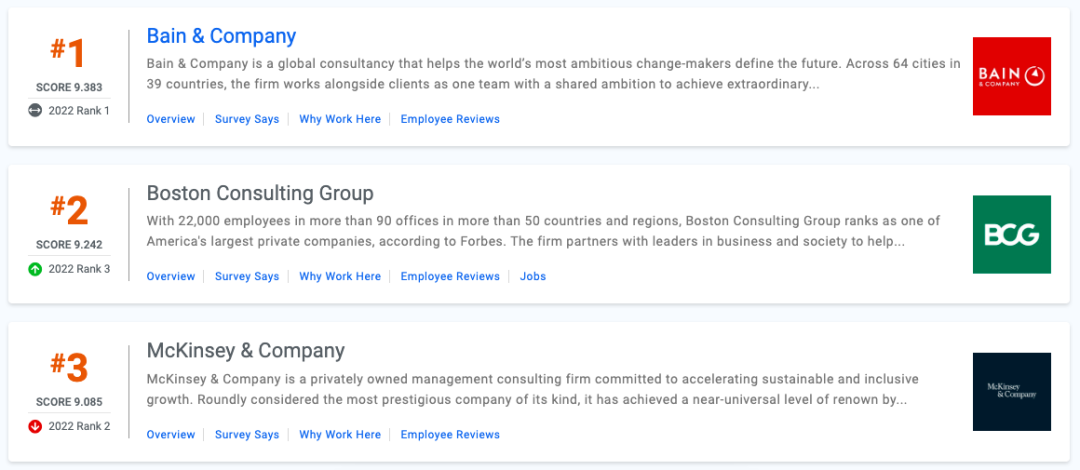1080x470 pixels.
Task: View Survey Says for Boston Consulting Group
Action: tap(247, 276)
